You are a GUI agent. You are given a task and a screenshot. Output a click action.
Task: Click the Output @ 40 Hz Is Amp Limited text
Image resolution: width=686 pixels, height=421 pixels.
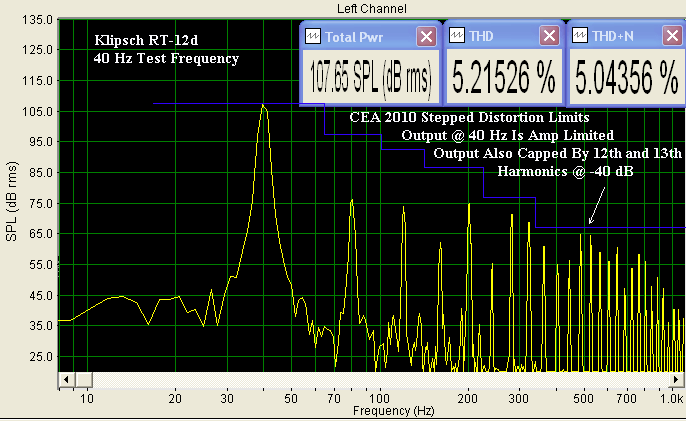pos(508,135)
